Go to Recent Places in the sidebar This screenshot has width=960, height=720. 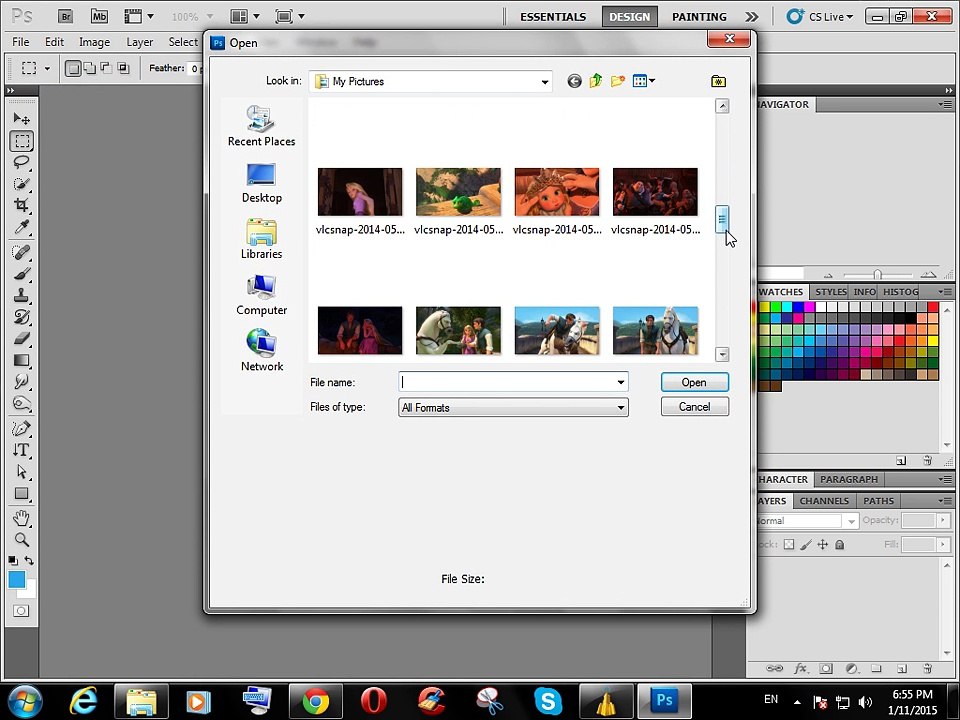[261, 127]
